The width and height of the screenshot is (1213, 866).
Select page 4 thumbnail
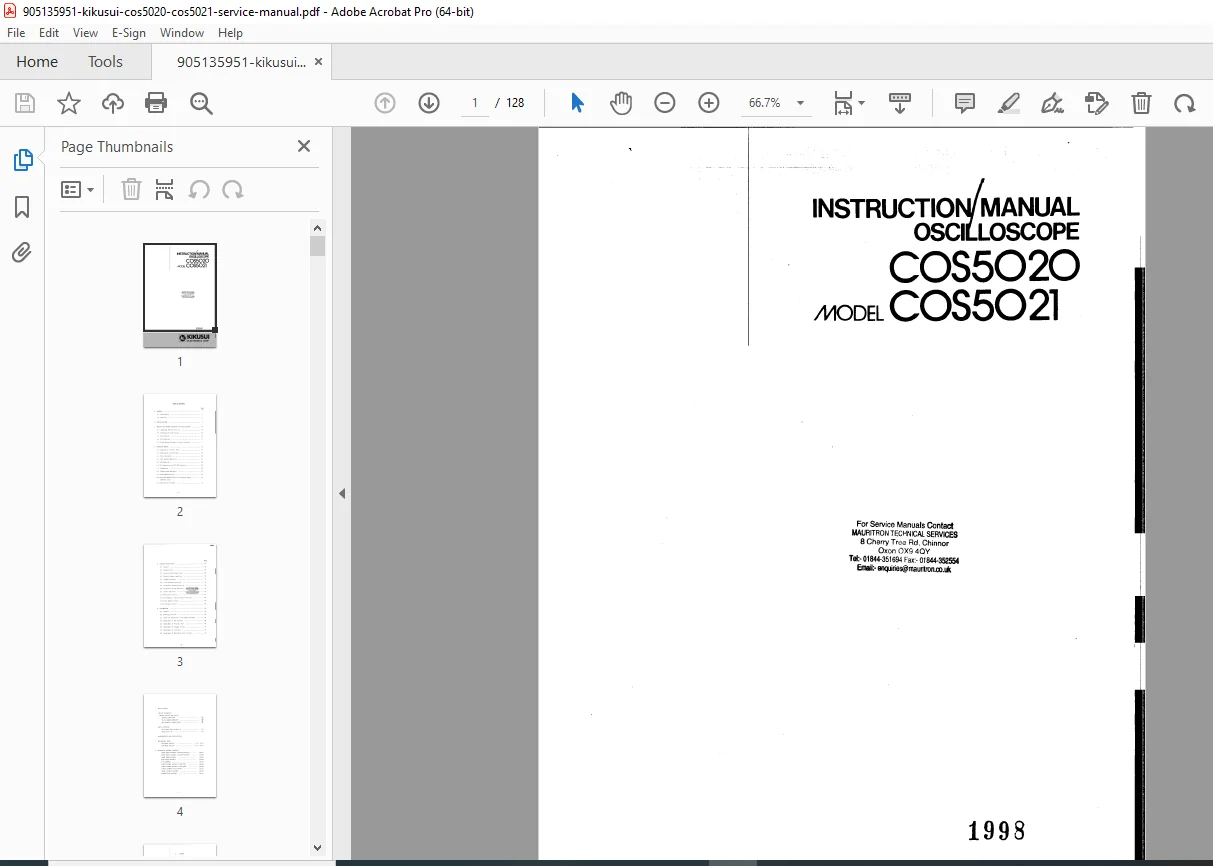(180, 745)
